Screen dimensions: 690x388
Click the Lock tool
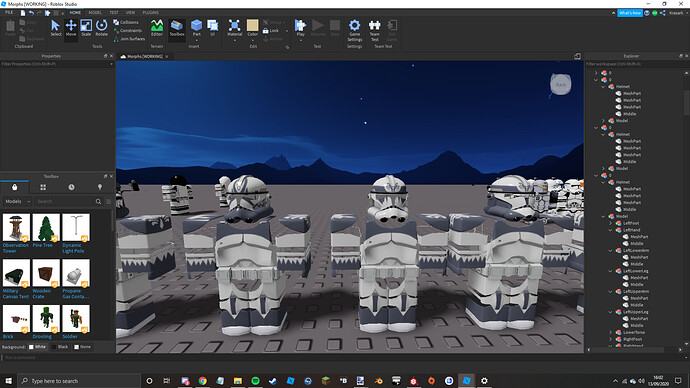[271, 31]
